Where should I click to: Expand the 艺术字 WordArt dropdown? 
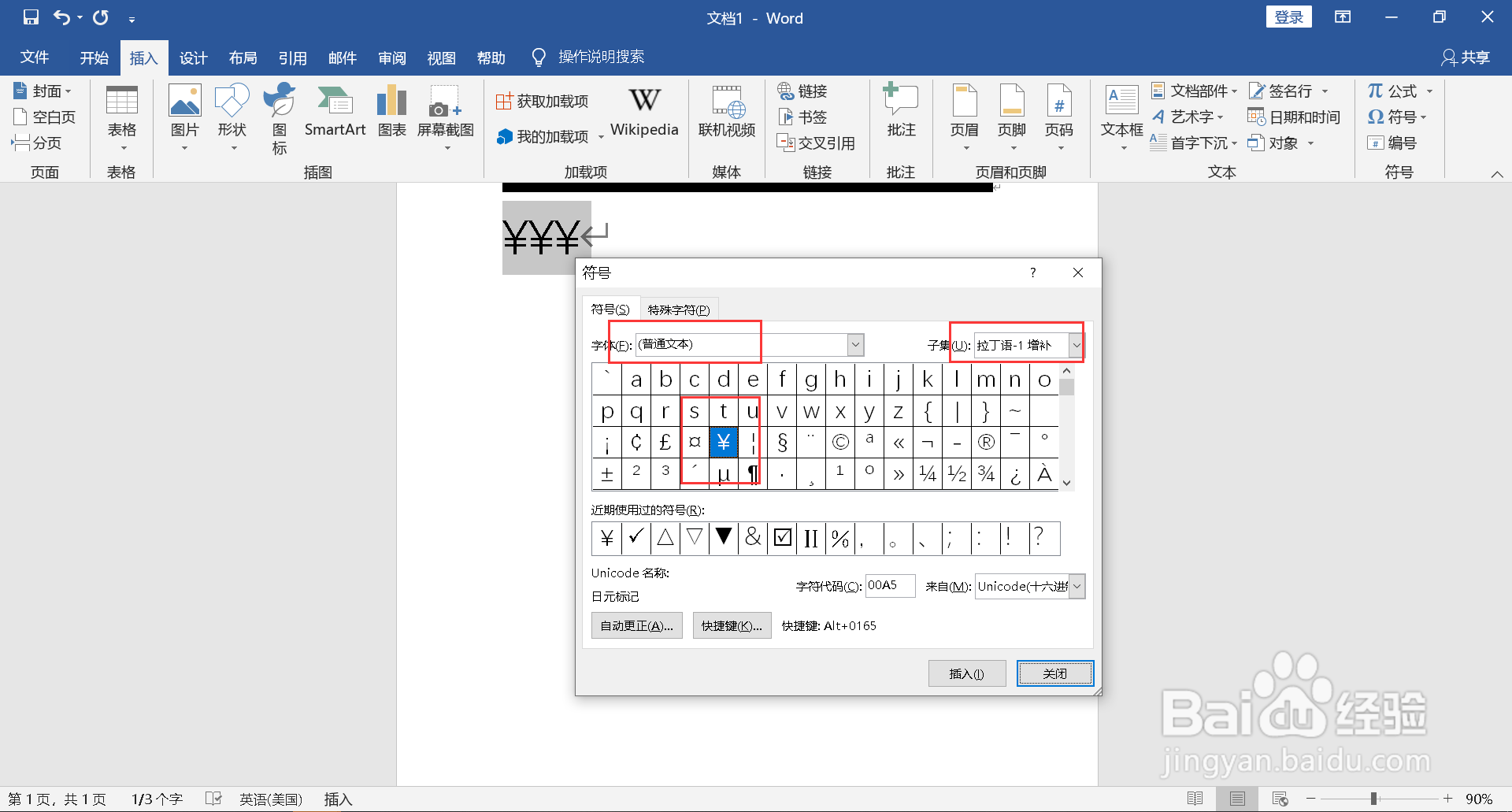(x=1221, y=117)
